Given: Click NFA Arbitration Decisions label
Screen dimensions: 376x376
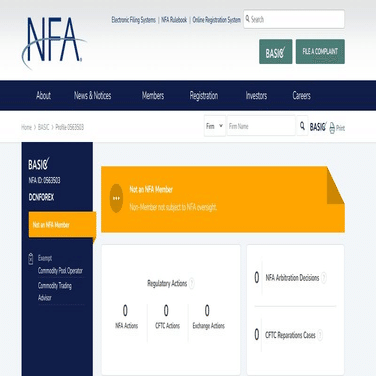Looking at the screenshot, I should point(292,278).
